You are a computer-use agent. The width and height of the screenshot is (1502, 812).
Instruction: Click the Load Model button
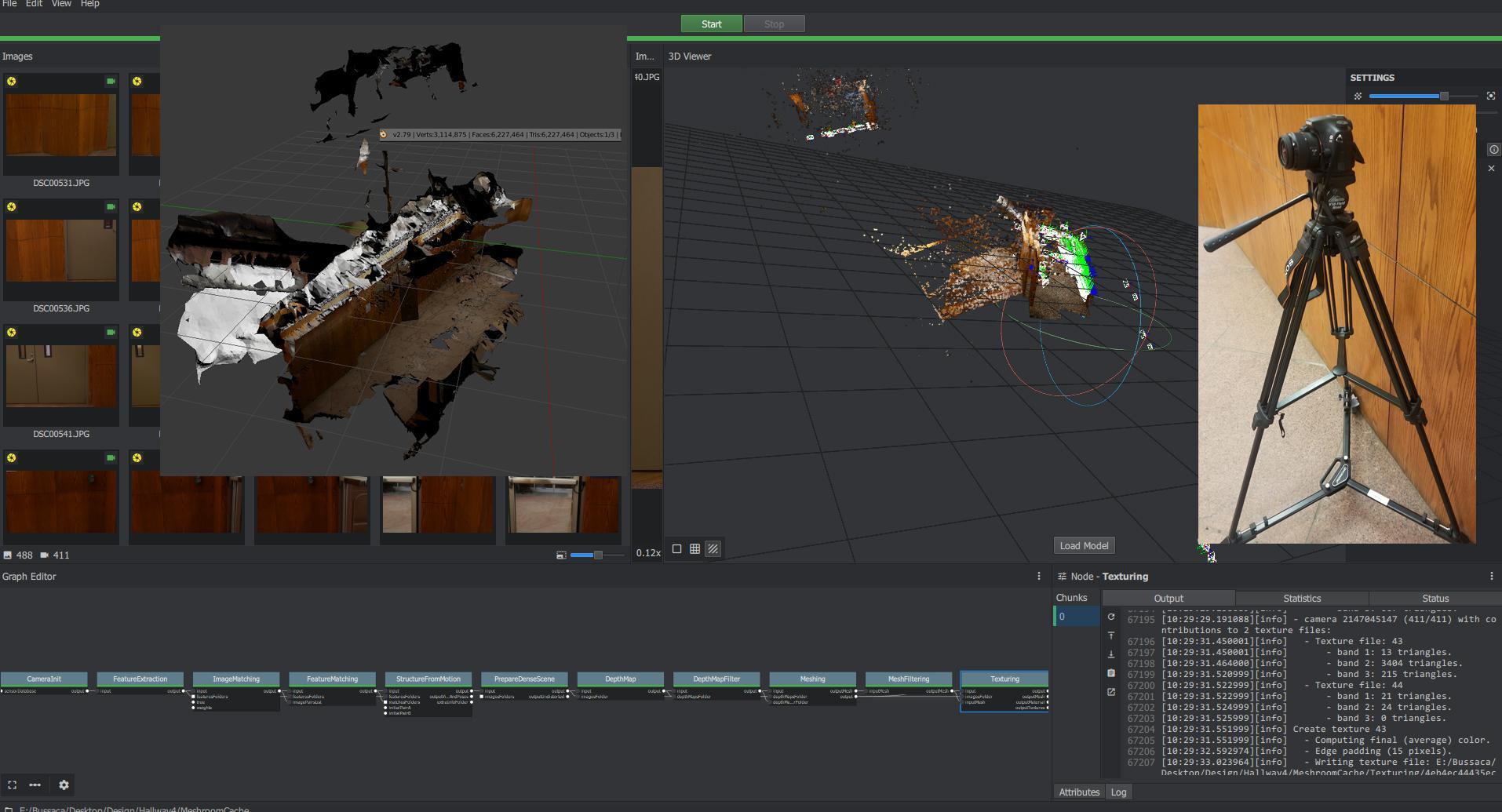coord(1084,545)
